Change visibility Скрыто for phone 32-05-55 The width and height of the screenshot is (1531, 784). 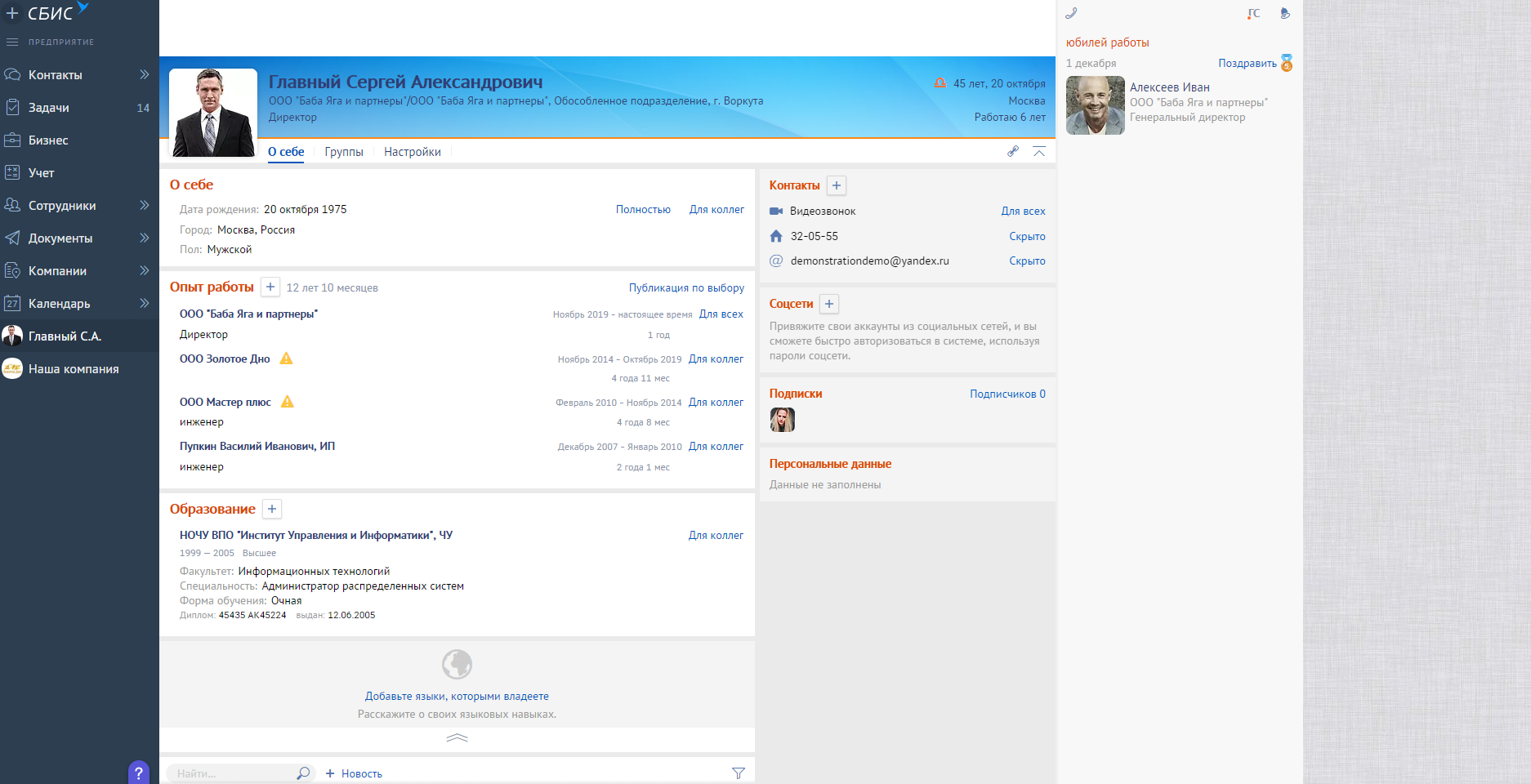point(1027,236)
